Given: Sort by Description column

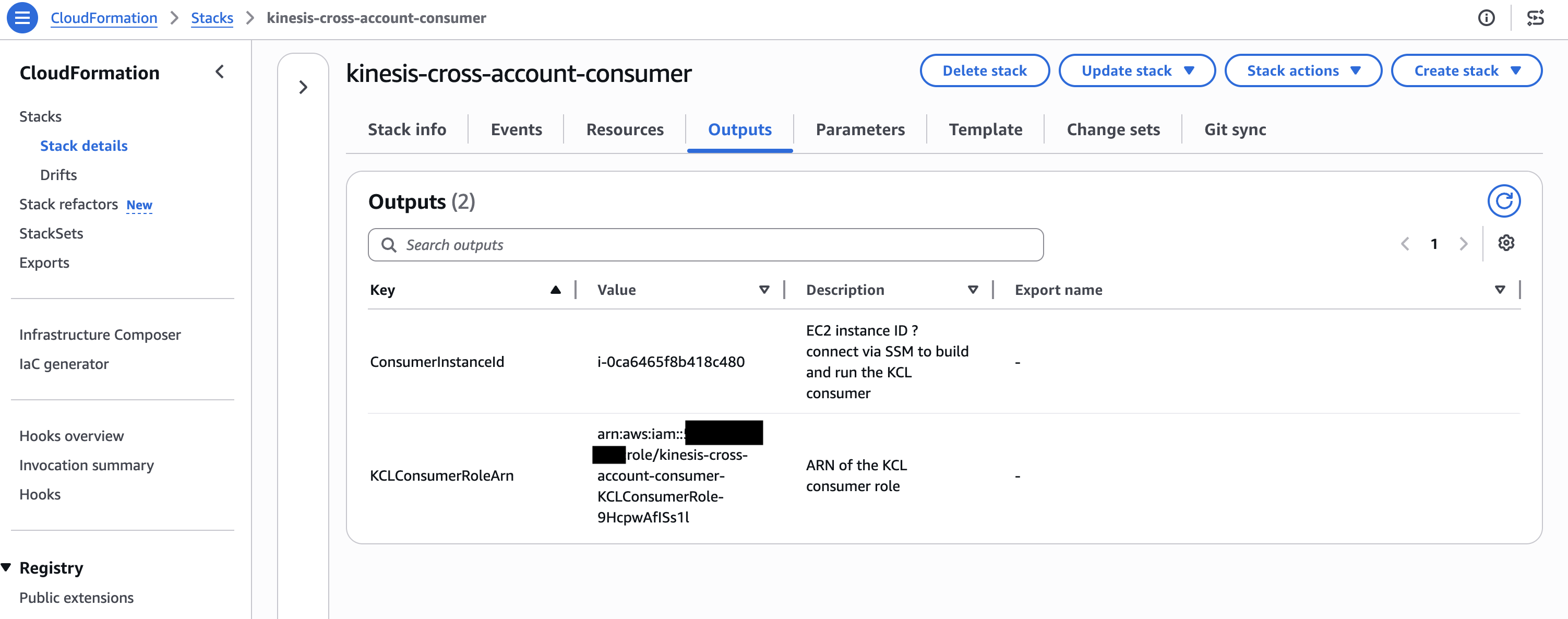Looking at the screenshot, I should coord(973,290).
